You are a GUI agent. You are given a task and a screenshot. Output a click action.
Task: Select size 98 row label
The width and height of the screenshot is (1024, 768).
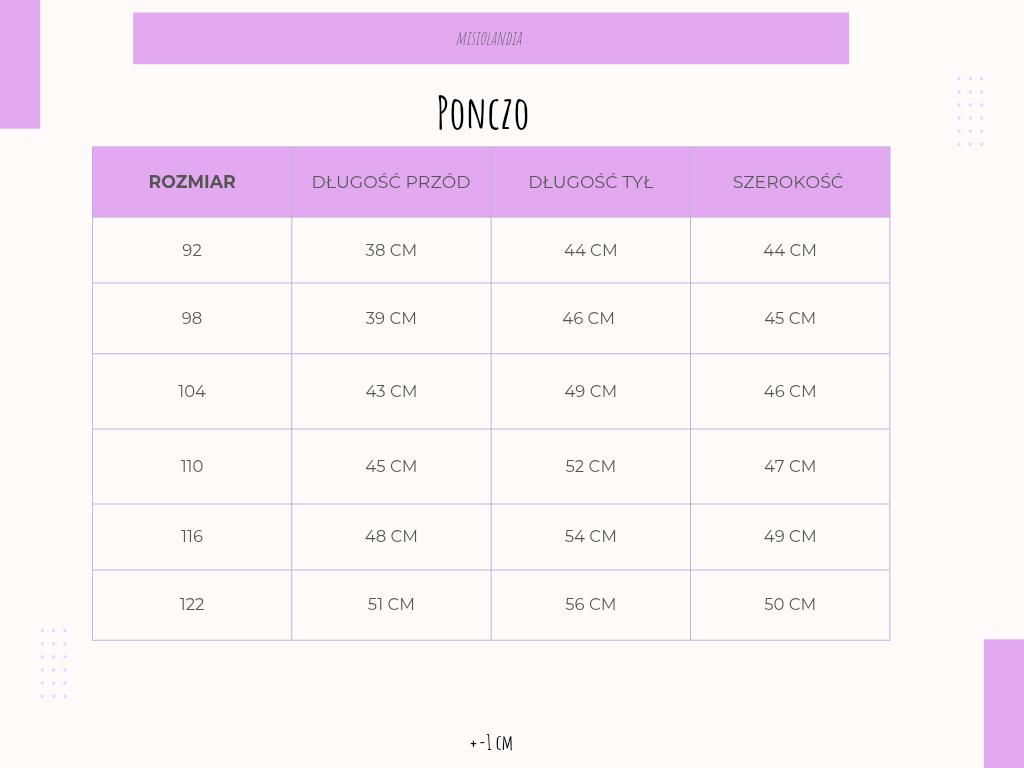192,318
